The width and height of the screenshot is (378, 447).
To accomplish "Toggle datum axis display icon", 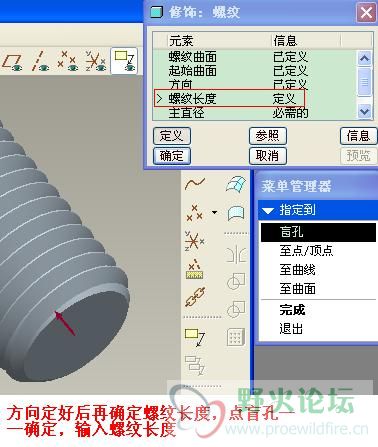I will point(40,62).
